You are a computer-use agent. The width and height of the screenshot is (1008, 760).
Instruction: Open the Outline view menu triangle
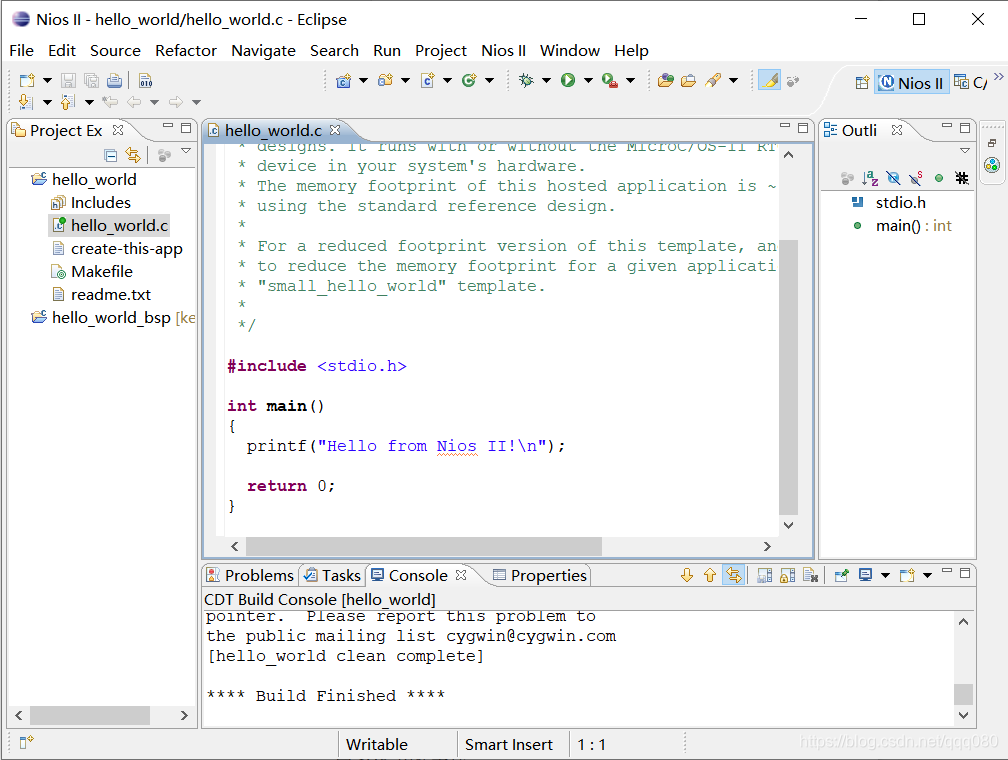(965, 151)
